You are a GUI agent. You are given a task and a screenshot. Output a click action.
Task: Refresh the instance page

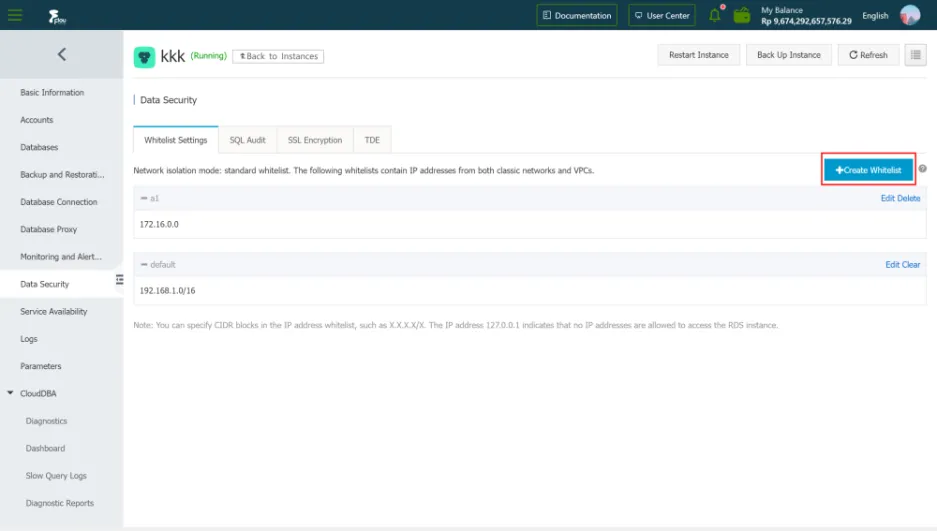pyautogui.click(x=868, y=55)
